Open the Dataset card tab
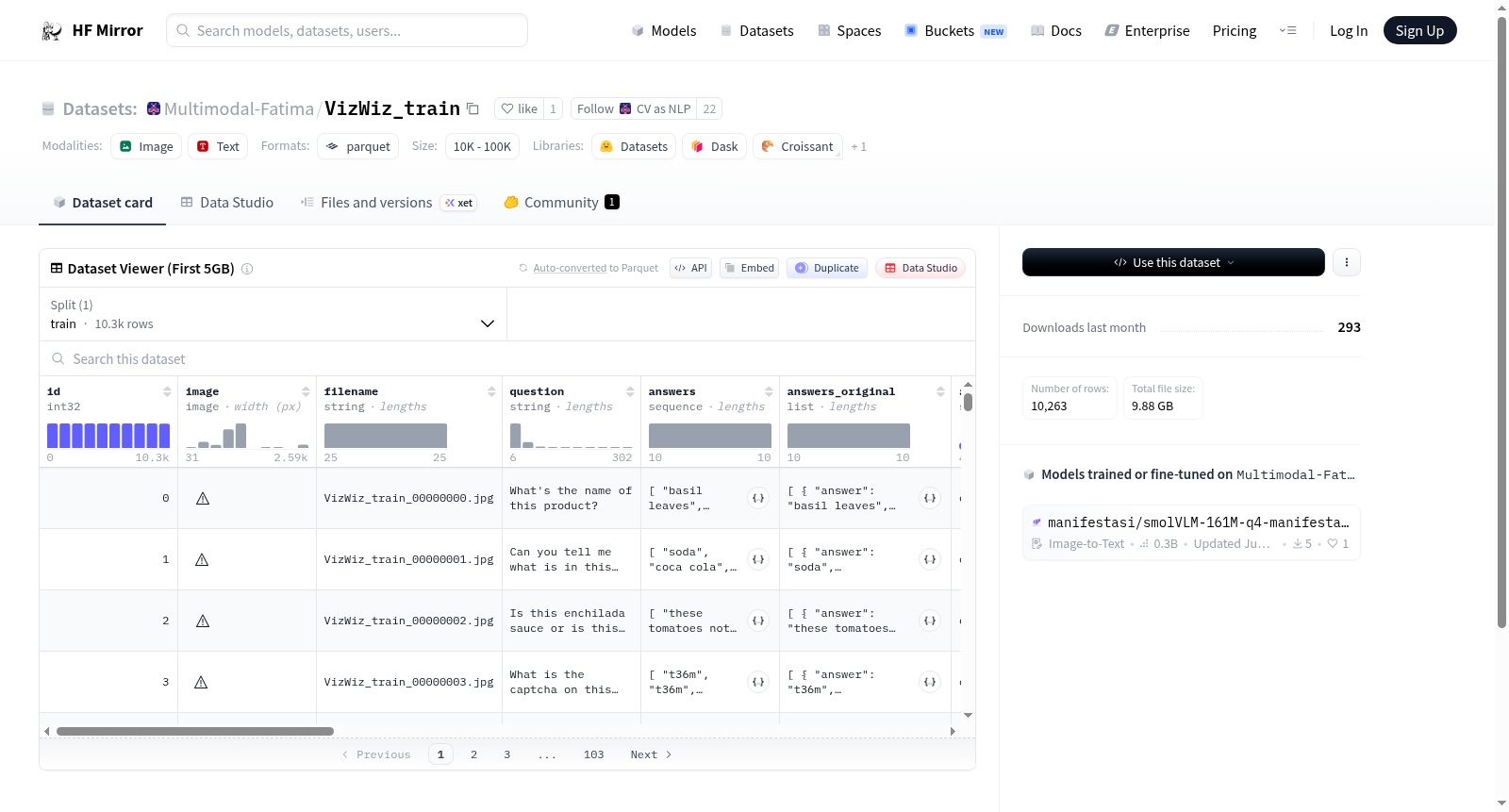Screen dimensions: 1509x812 coord(103,203)
